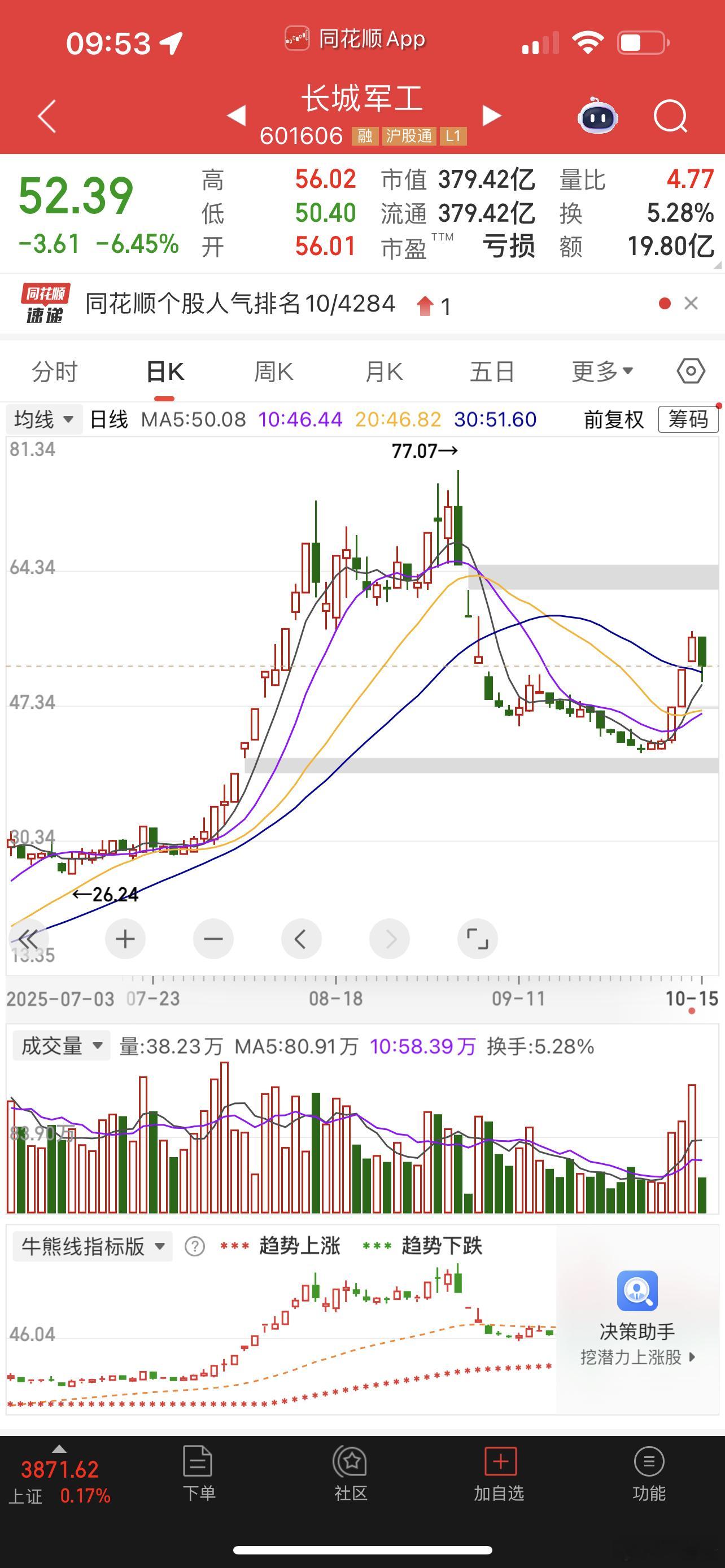Expand the 更多 period dropdown
The height and width of the screenshot is (1568, 725).
(602, 371)
